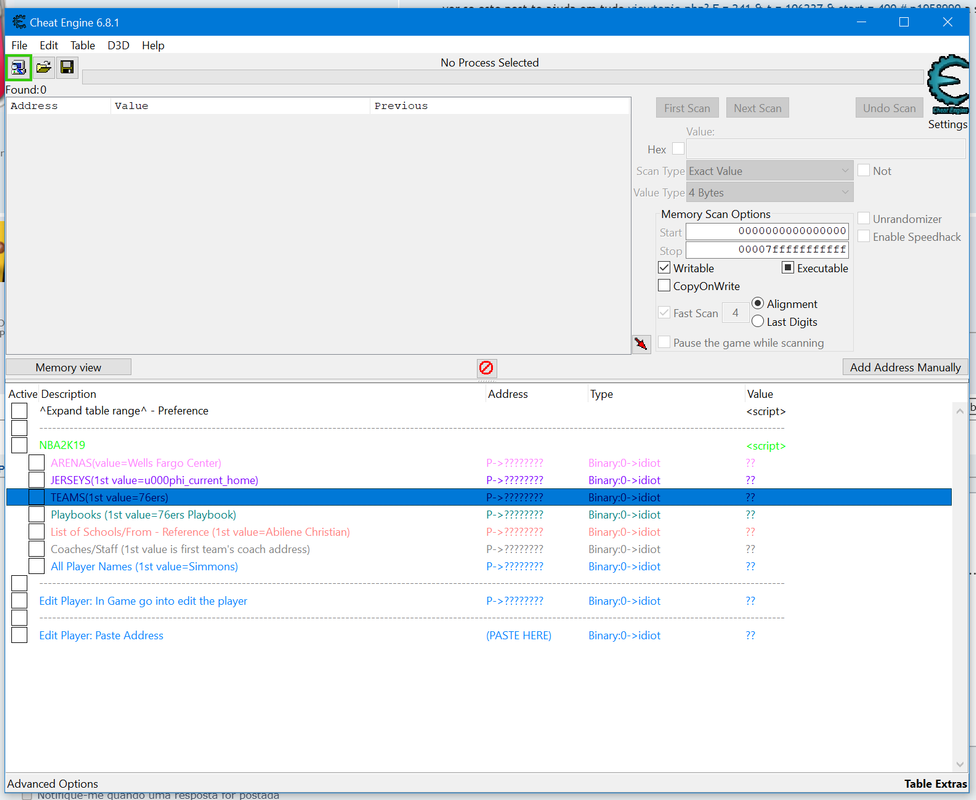
Task: Select the JERSEYS(1st value=u000phi_current_home) row
Action: point(479,480)
